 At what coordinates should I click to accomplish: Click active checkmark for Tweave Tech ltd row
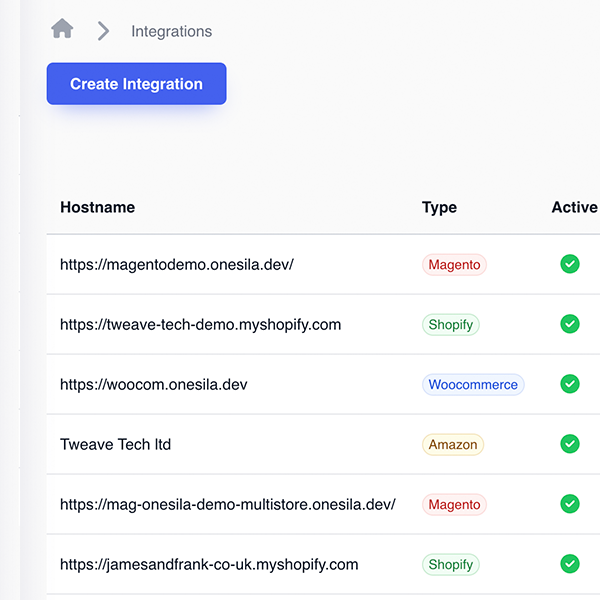tap(570, 444)
